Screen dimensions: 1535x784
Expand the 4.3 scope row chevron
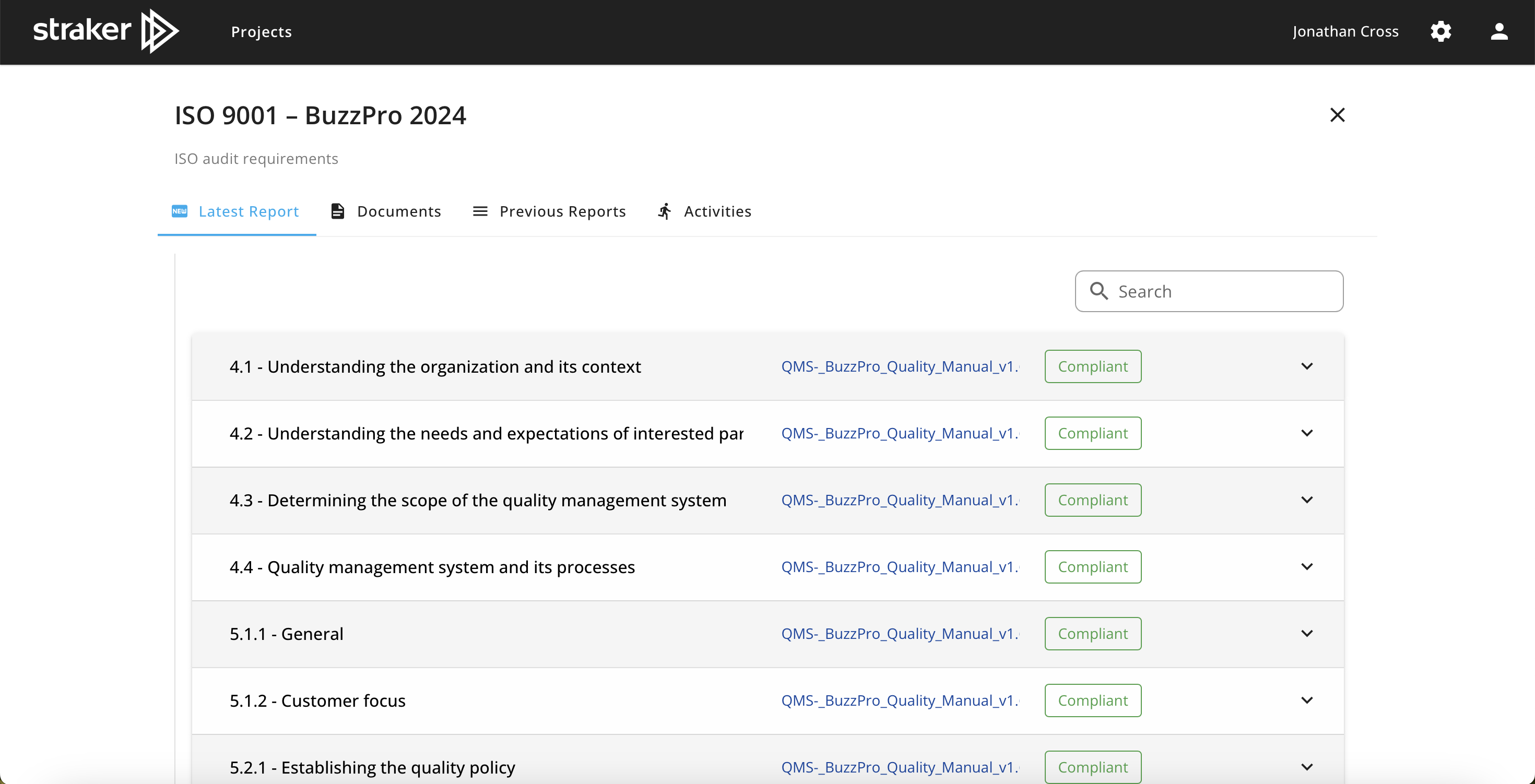pos(1307,500)
